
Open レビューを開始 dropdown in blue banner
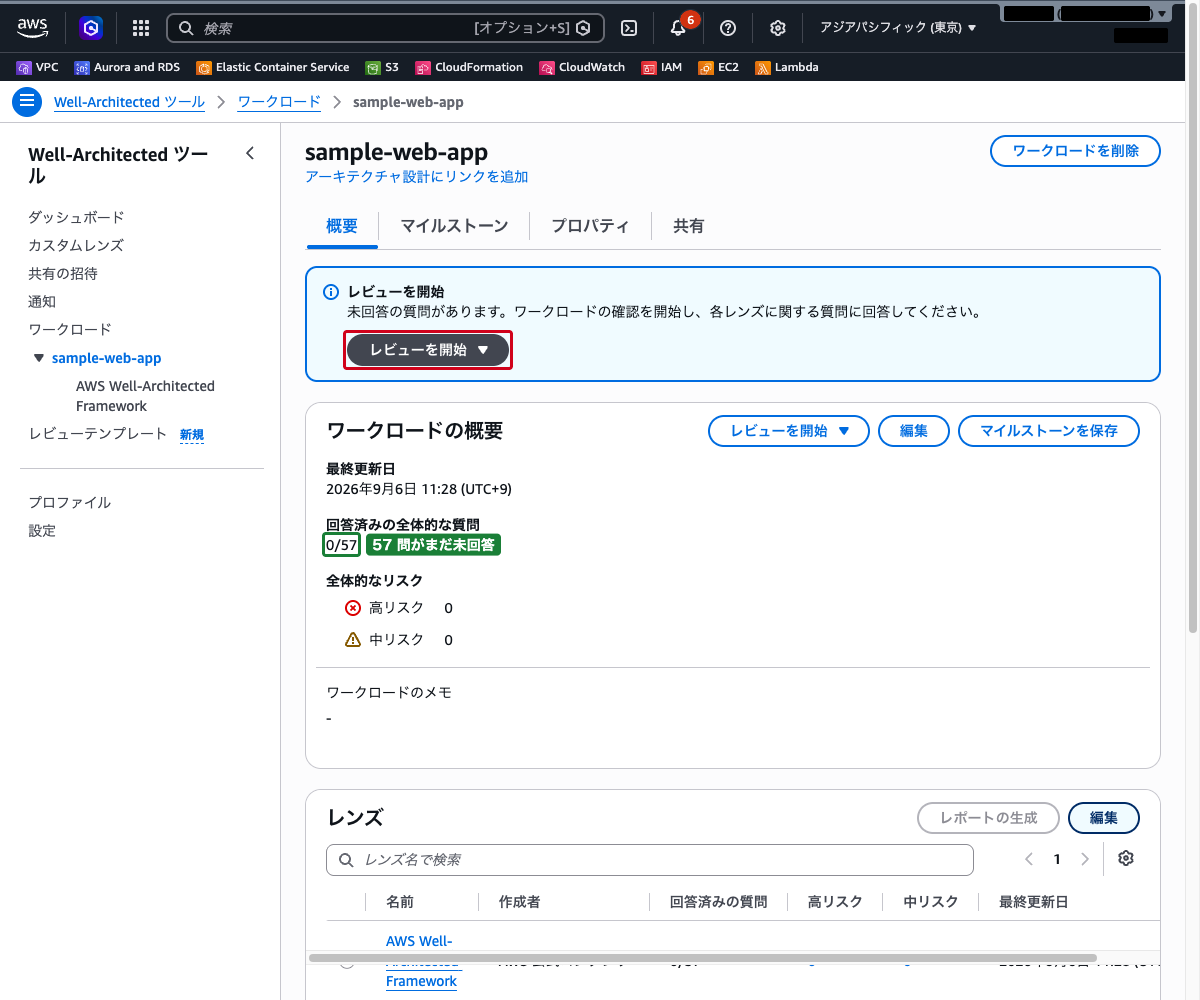(x=428, y=350)
